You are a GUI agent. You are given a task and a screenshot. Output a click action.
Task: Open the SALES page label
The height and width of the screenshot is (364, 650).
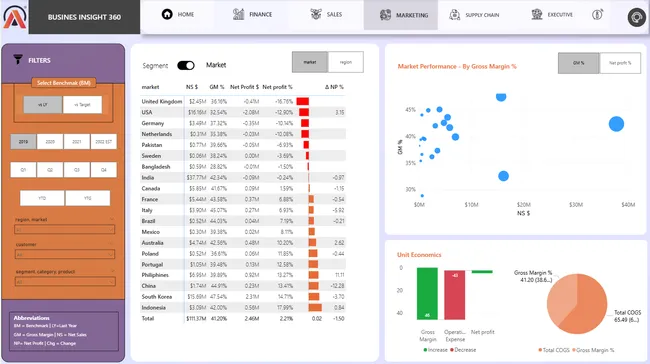[x=334, y=14]
